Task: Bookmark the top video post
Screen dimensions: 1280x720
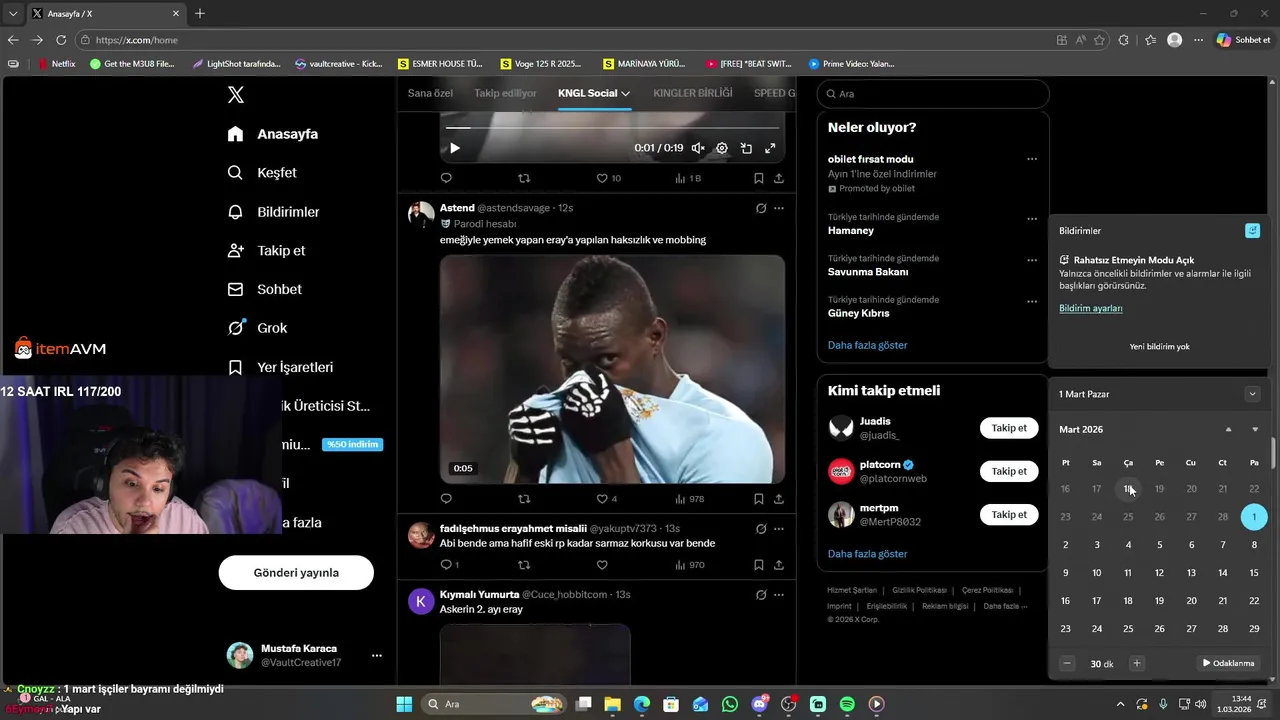Action: 758,178
